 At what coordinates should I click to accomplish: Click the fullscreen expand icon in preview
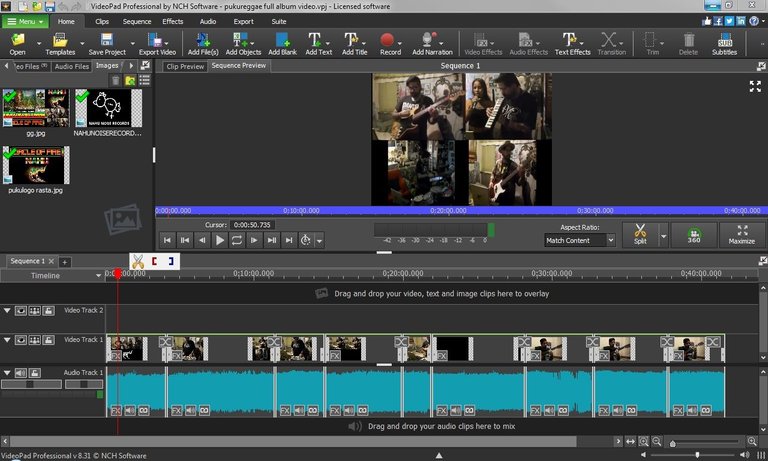[755, 86]
